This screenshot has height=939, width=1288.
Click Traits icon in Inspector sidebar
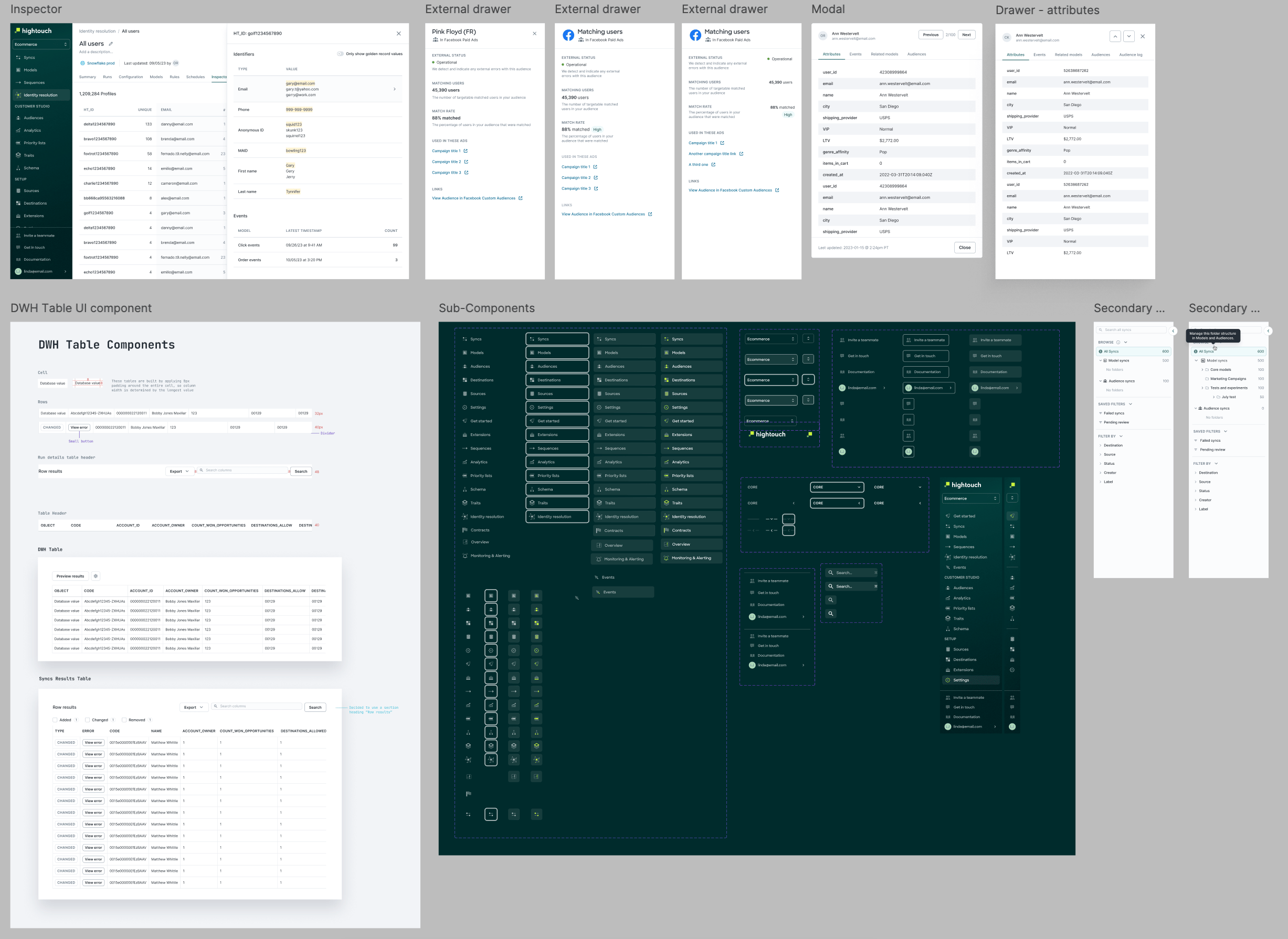pos(18,155)
